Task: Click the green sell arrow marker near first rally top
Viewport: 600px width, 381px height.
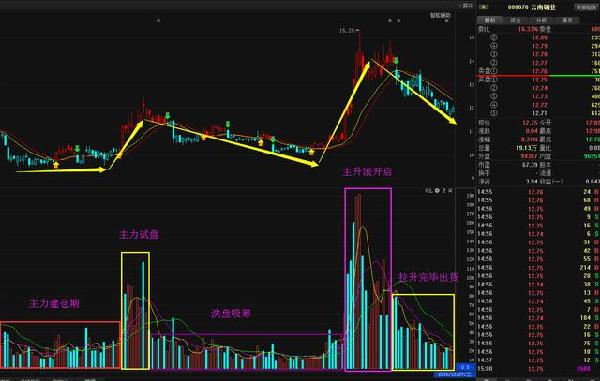Action: coord(167,116)
